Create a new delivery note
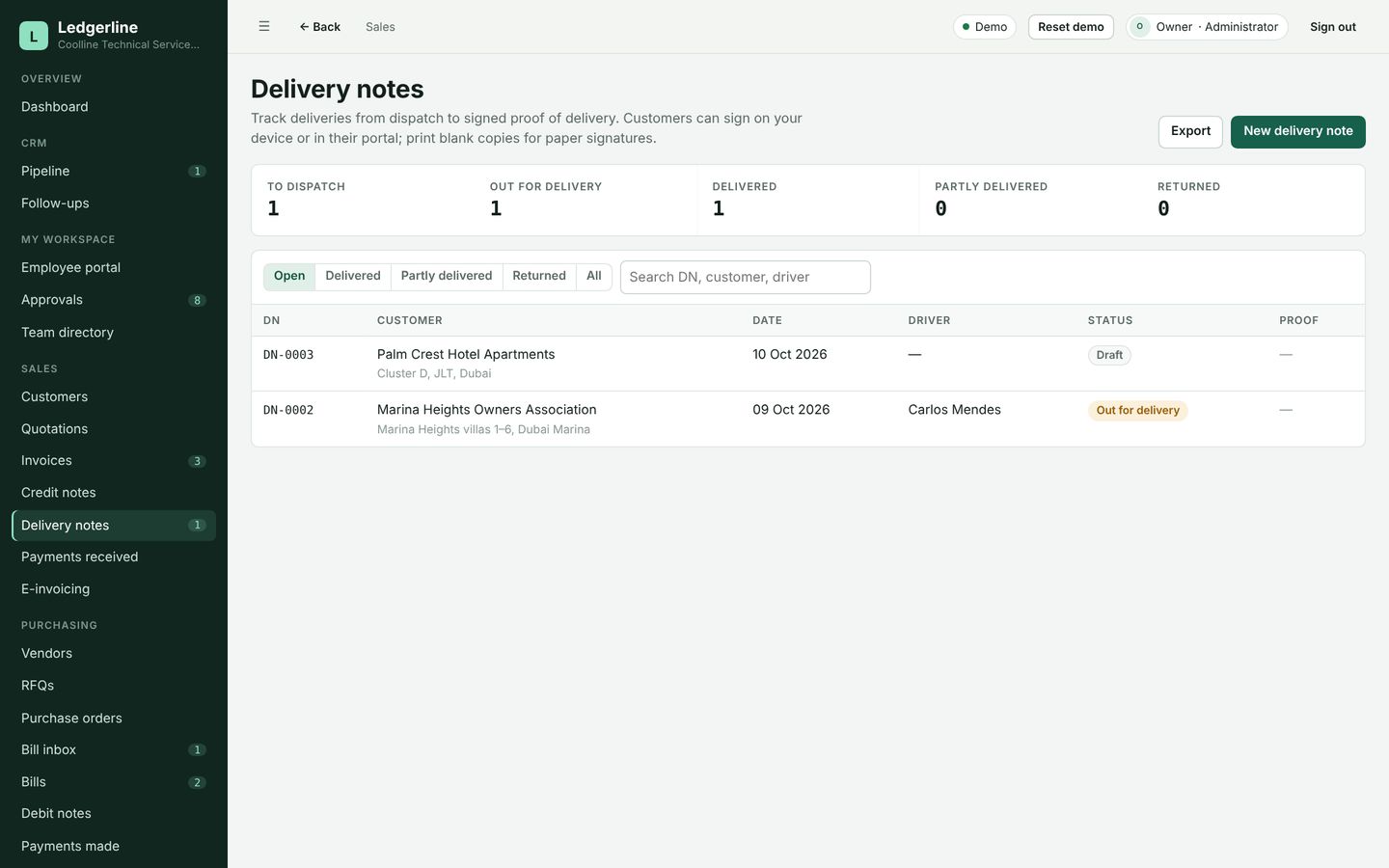Viewport: 1389px width, 868px height. click(1298, 132)
